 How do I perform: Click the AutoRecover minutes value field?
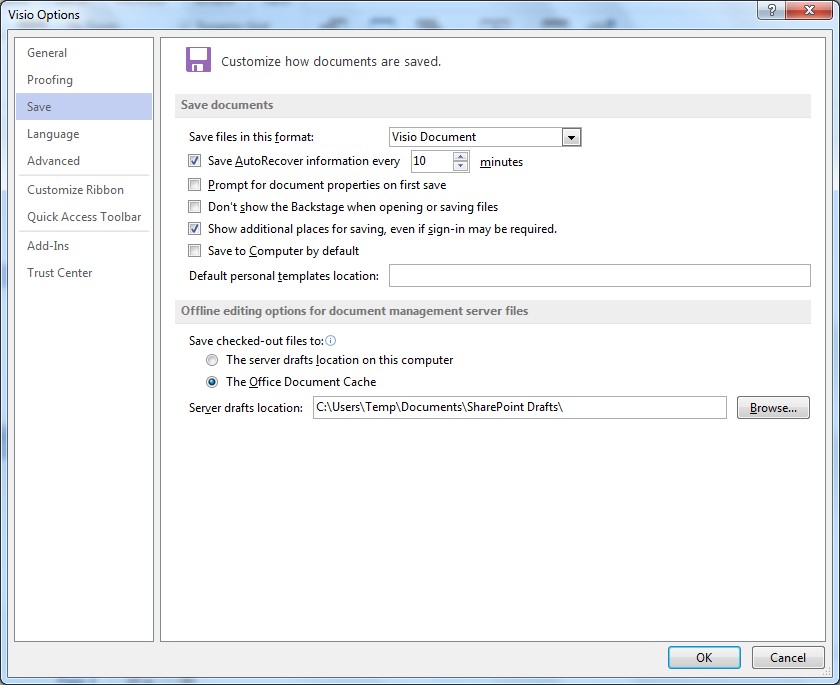[432, 161]
